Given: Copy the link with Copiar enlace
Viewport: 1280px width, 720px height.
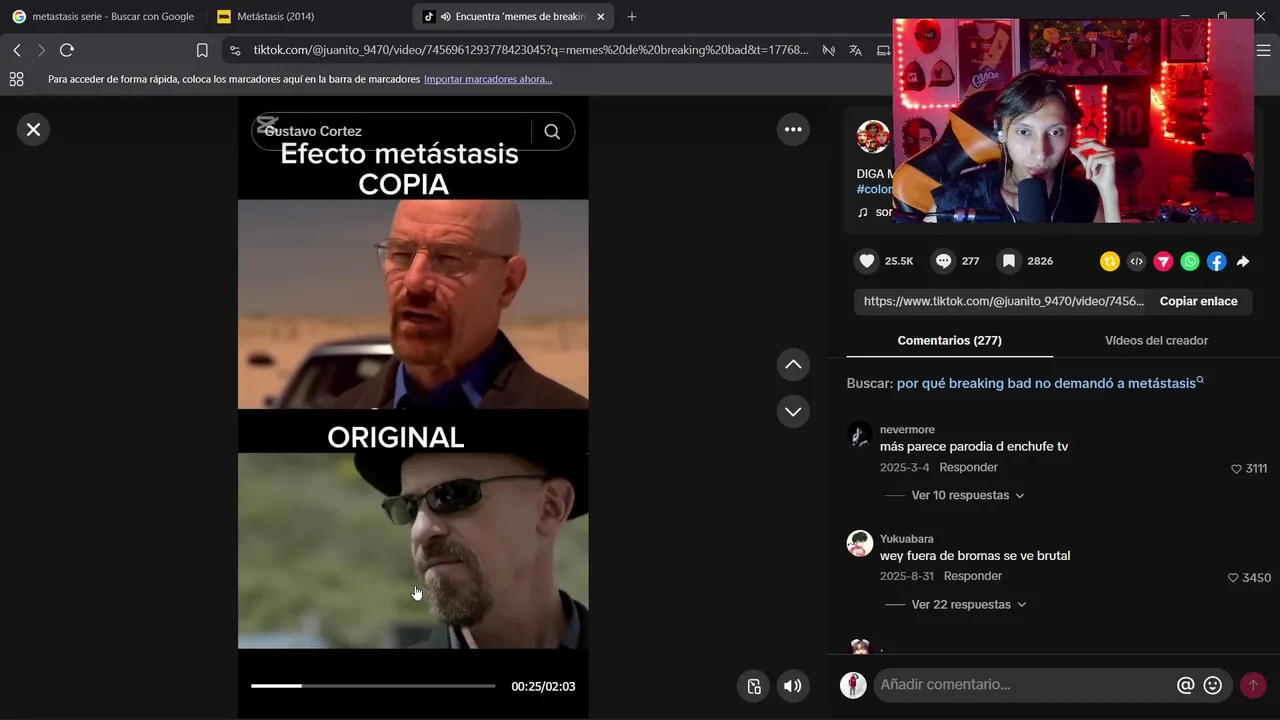Looking at the screenshot, I should [x=1198, y=301].
